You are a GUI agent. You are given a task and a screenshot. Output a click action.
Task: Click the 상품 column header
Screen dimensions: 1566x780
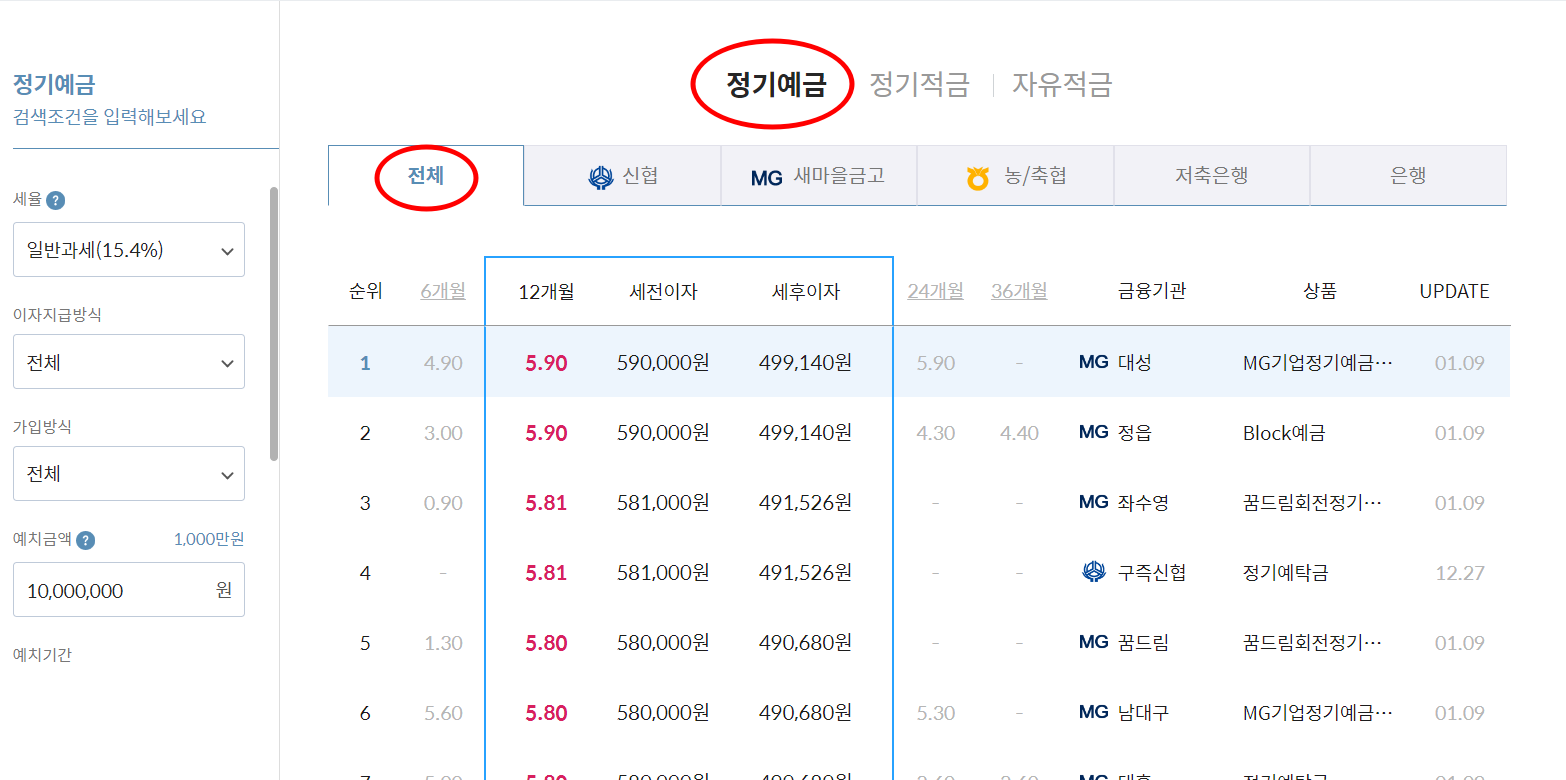tap(1320, 292)
